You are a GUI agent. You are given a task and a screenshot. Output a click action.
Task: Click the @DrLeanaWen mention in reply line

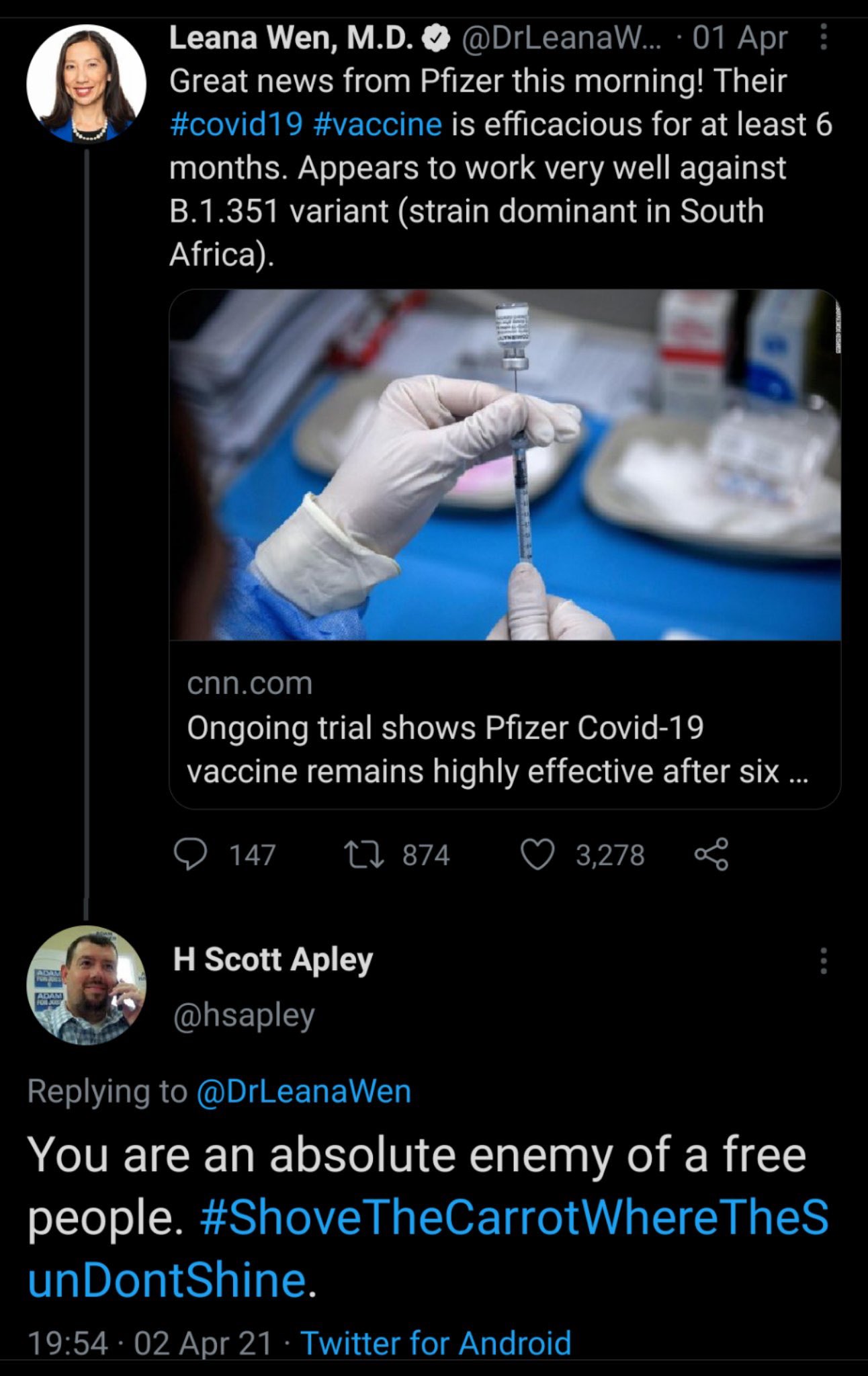tap(304, 1091)
